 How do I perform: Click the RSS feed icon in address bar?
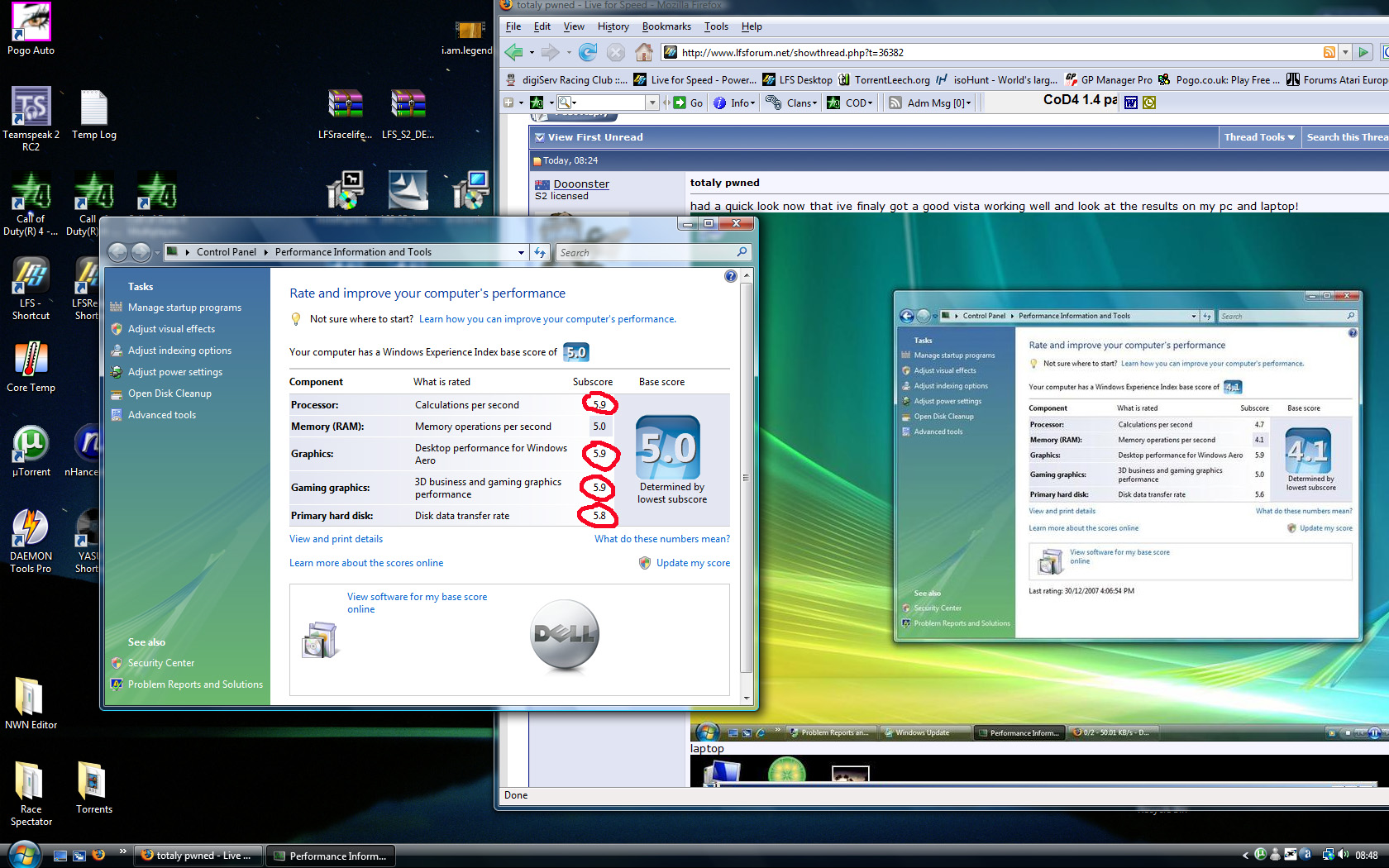point(1329,52)
